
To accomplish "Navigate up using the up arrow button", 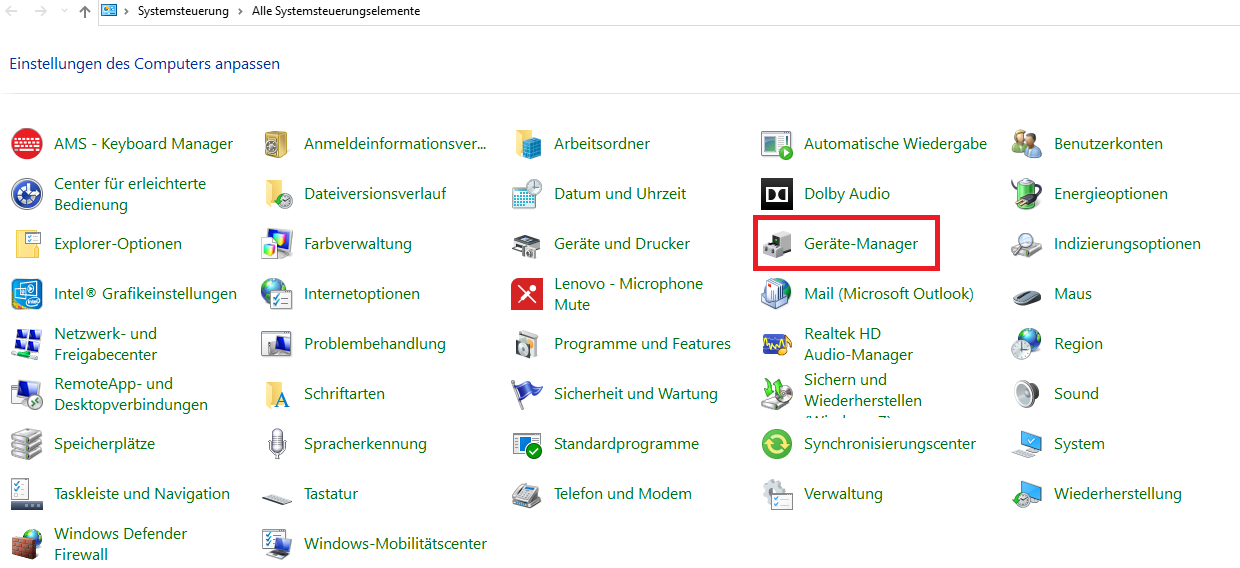I will pos(84,11).
